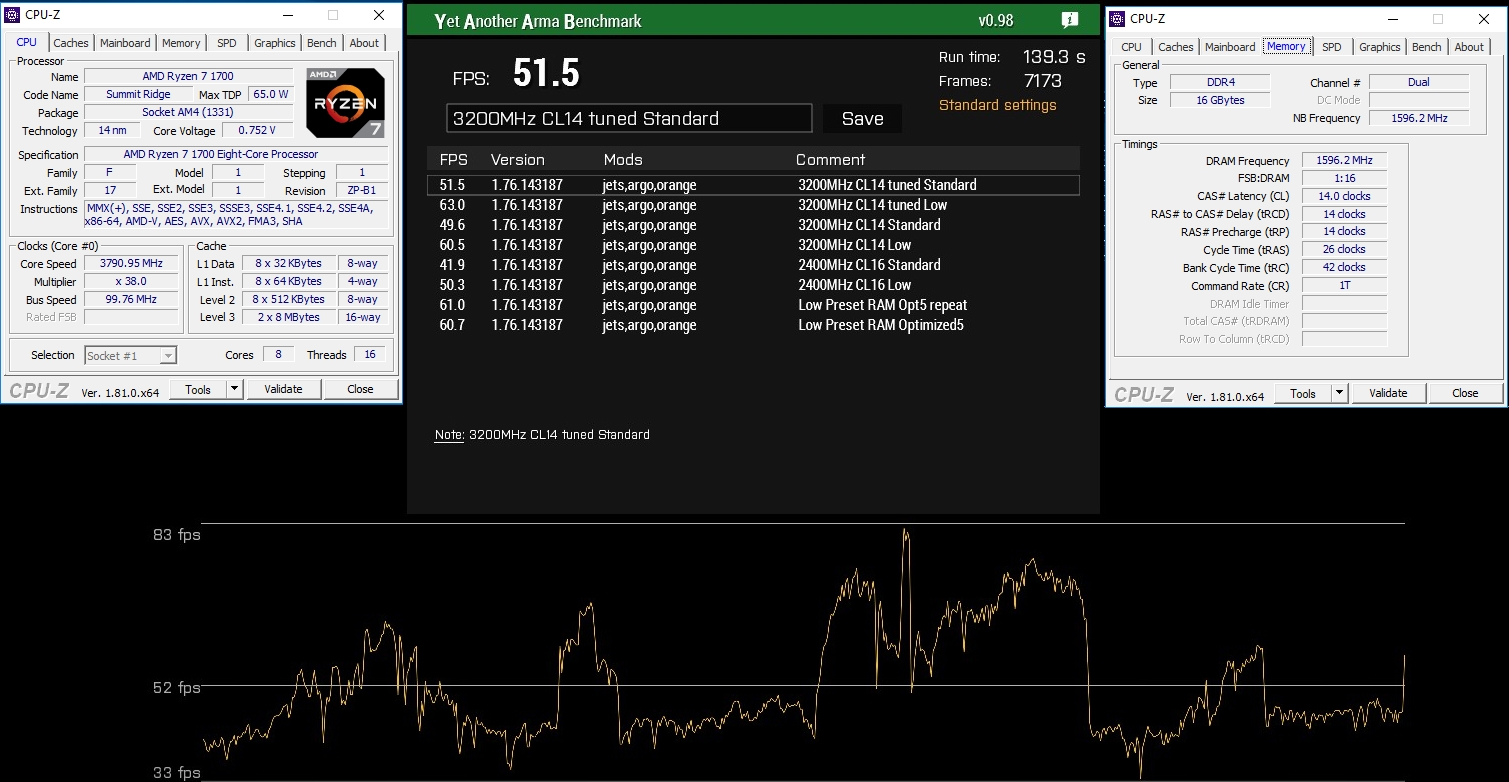Select result row 3200MHz CL14 Low
The height and width of the screenshot is (782, 1509).
tap(753, 245)
